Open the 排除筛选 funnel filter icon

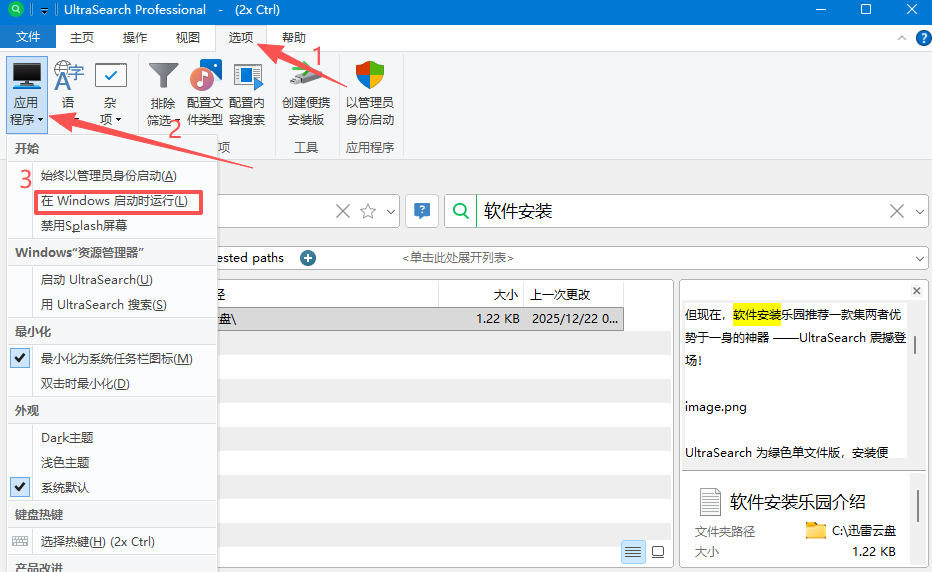tap(163, 77)
